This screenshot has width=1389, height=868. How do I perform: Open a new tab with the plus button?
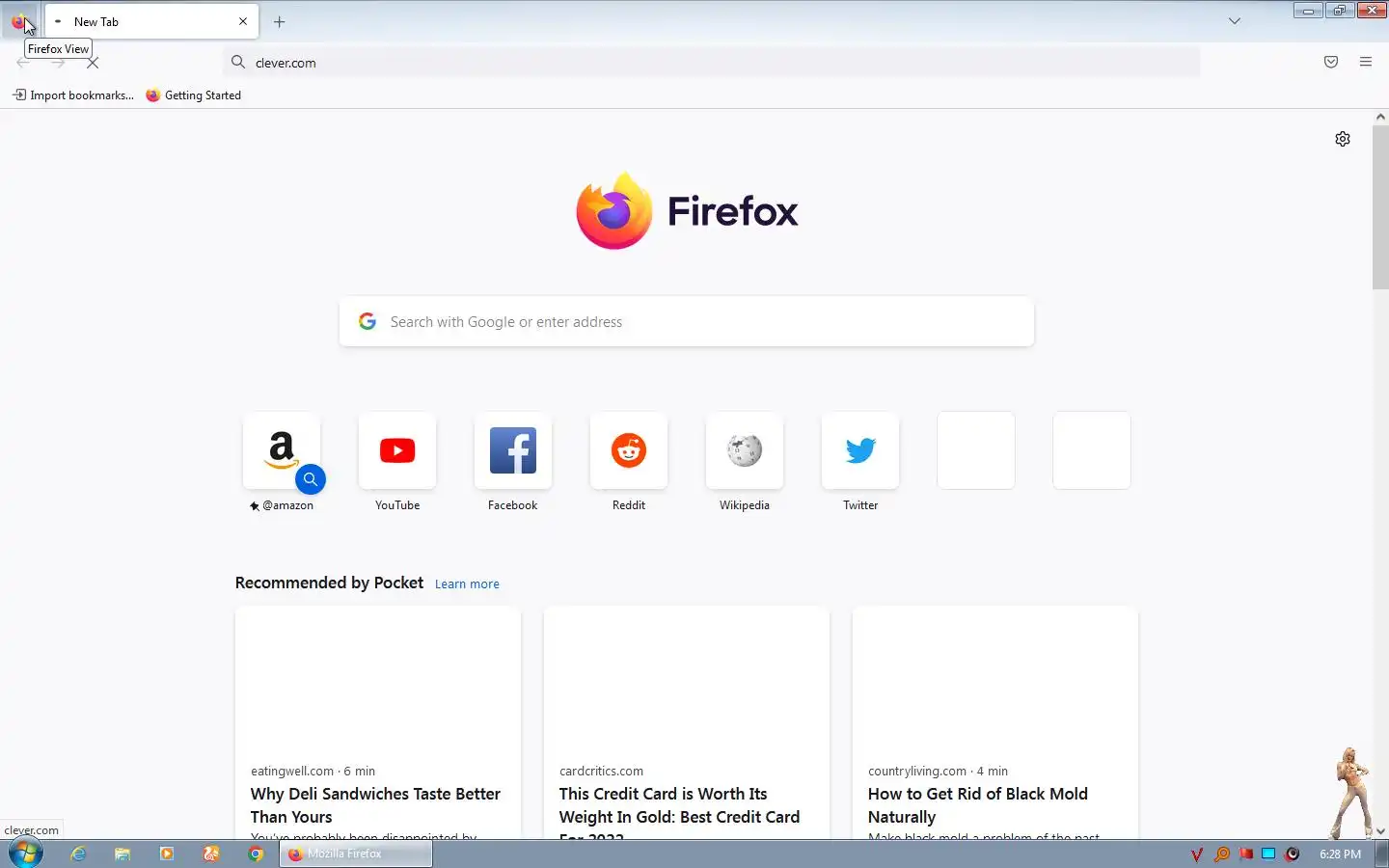tap(279, 21)
